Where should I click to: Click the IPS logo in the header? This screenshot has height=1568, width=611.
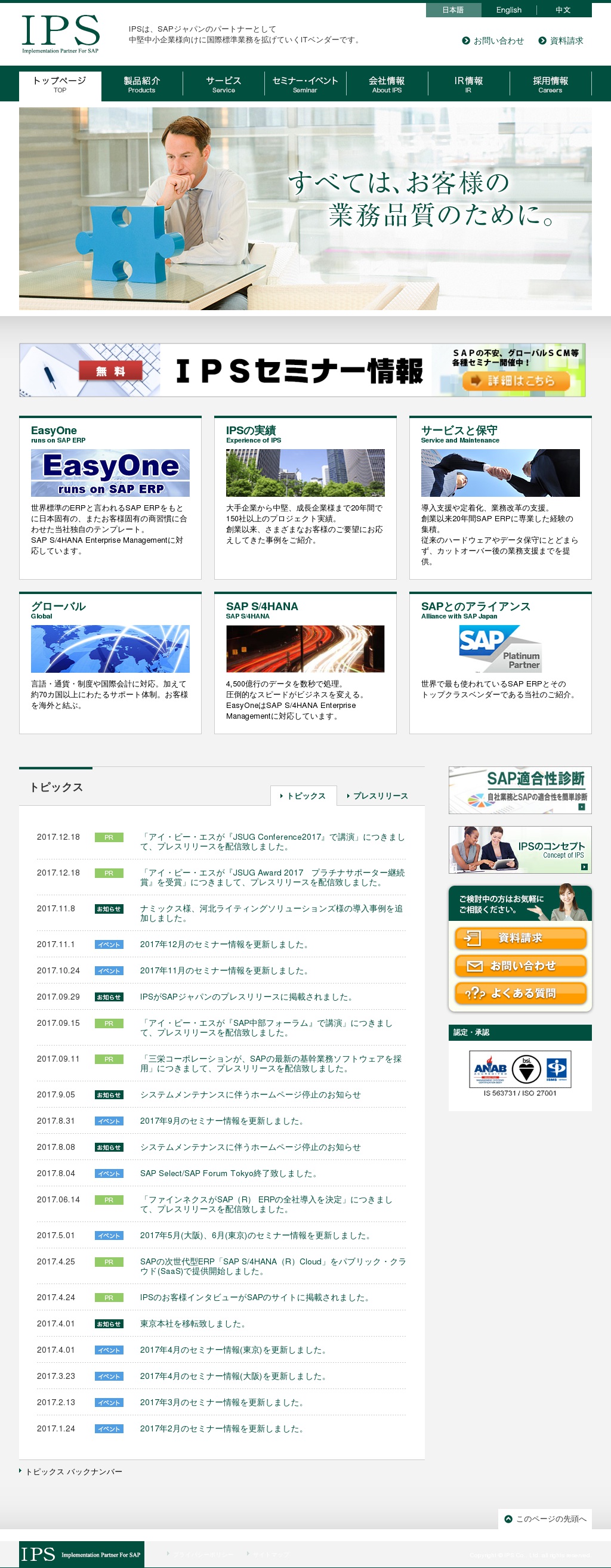(x=60, y=34)
